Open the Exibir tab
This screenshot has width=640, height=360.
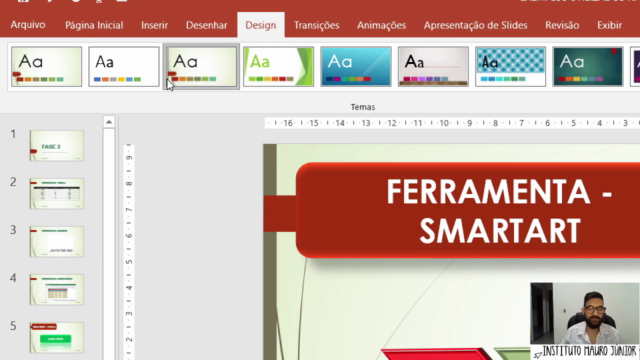point(609,25)
